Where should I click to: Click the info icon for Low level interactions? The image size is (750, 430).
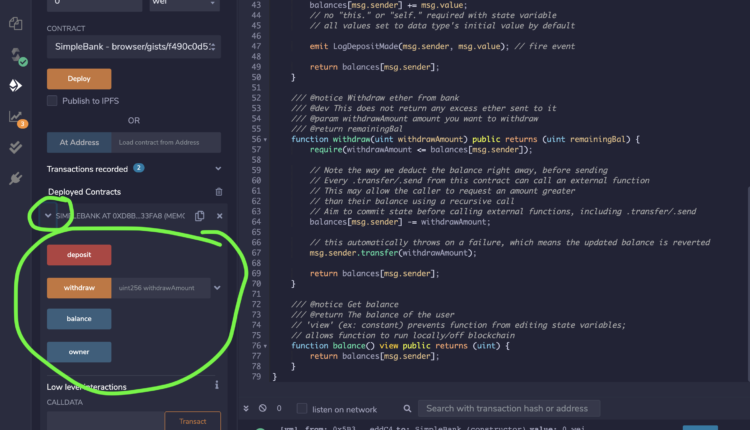(x=217, y=385)
